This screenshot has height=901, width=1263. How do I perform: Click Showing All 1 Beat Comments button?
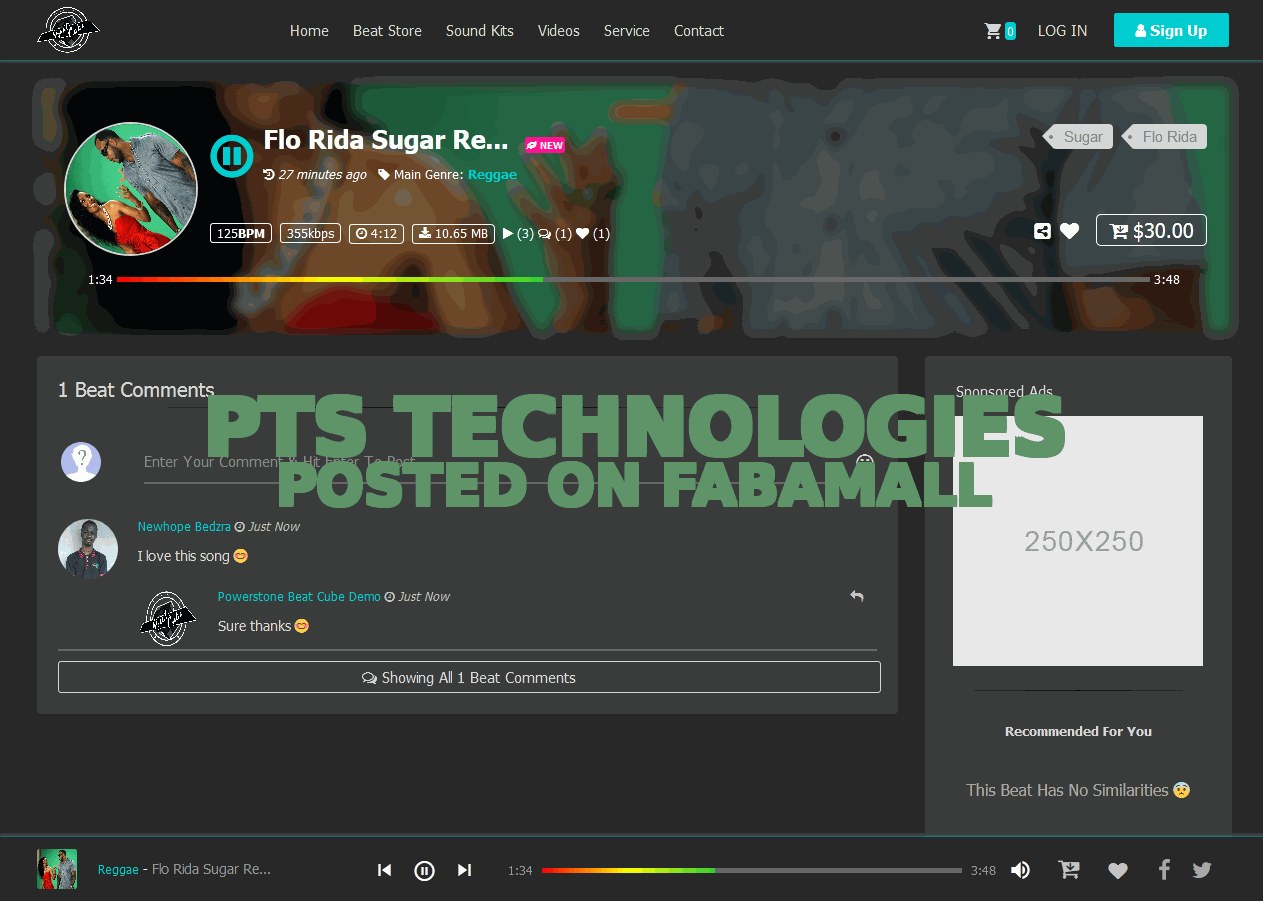(x=469, y=677)
